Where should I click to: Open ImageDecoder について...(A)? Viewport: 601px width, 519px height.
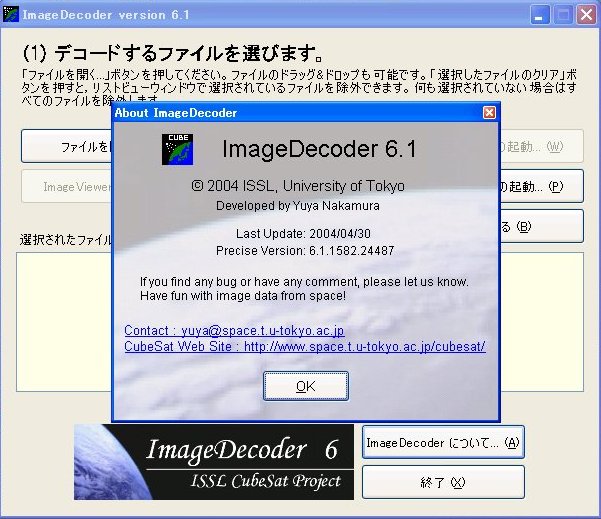pyautogui.click(x=442, y=443)
